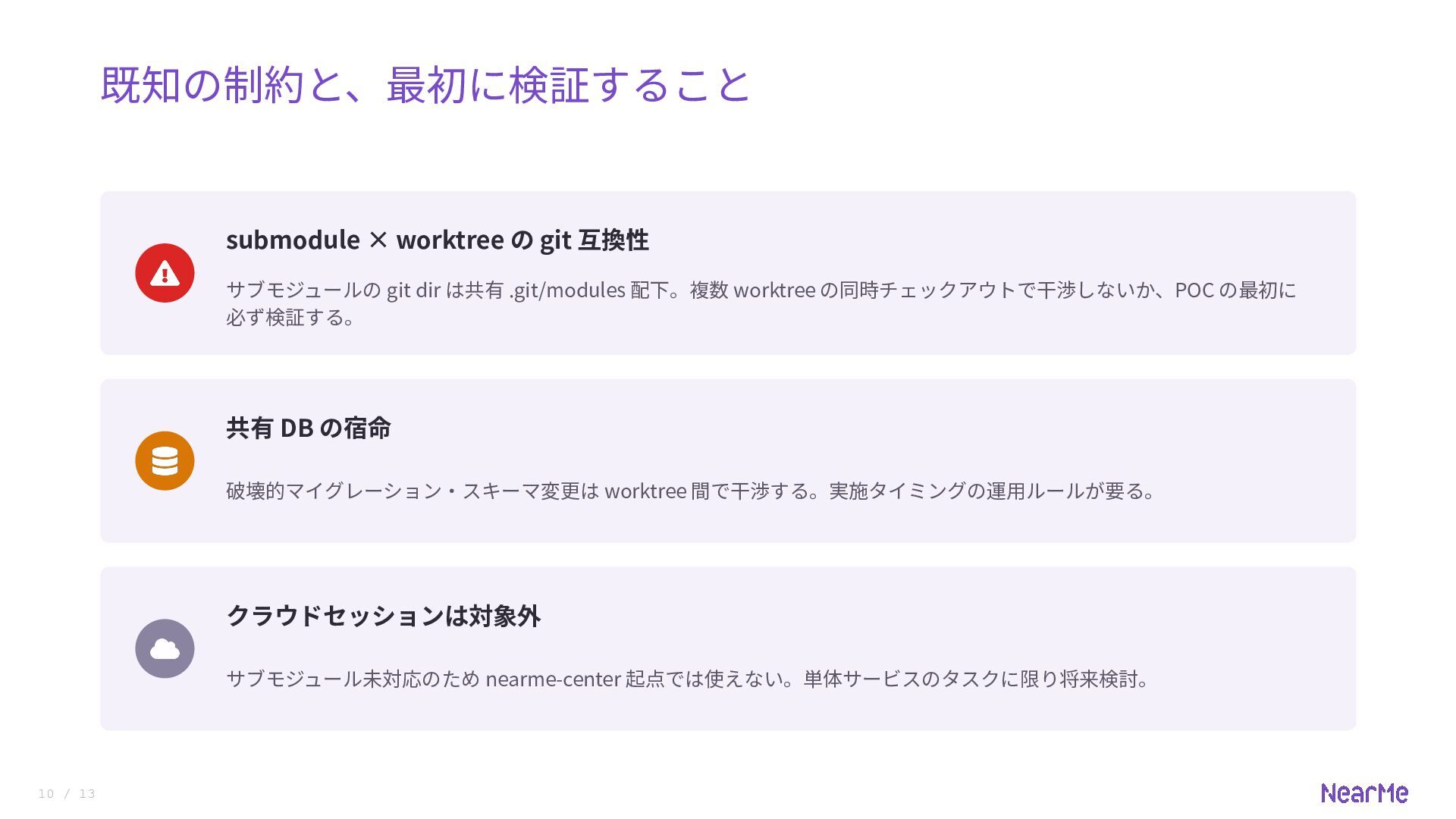Viewport: 1456px width, 819px height.
Task: Click the slide counter 10 / 13
Action: pyautogui.click(x=67, y=794)
